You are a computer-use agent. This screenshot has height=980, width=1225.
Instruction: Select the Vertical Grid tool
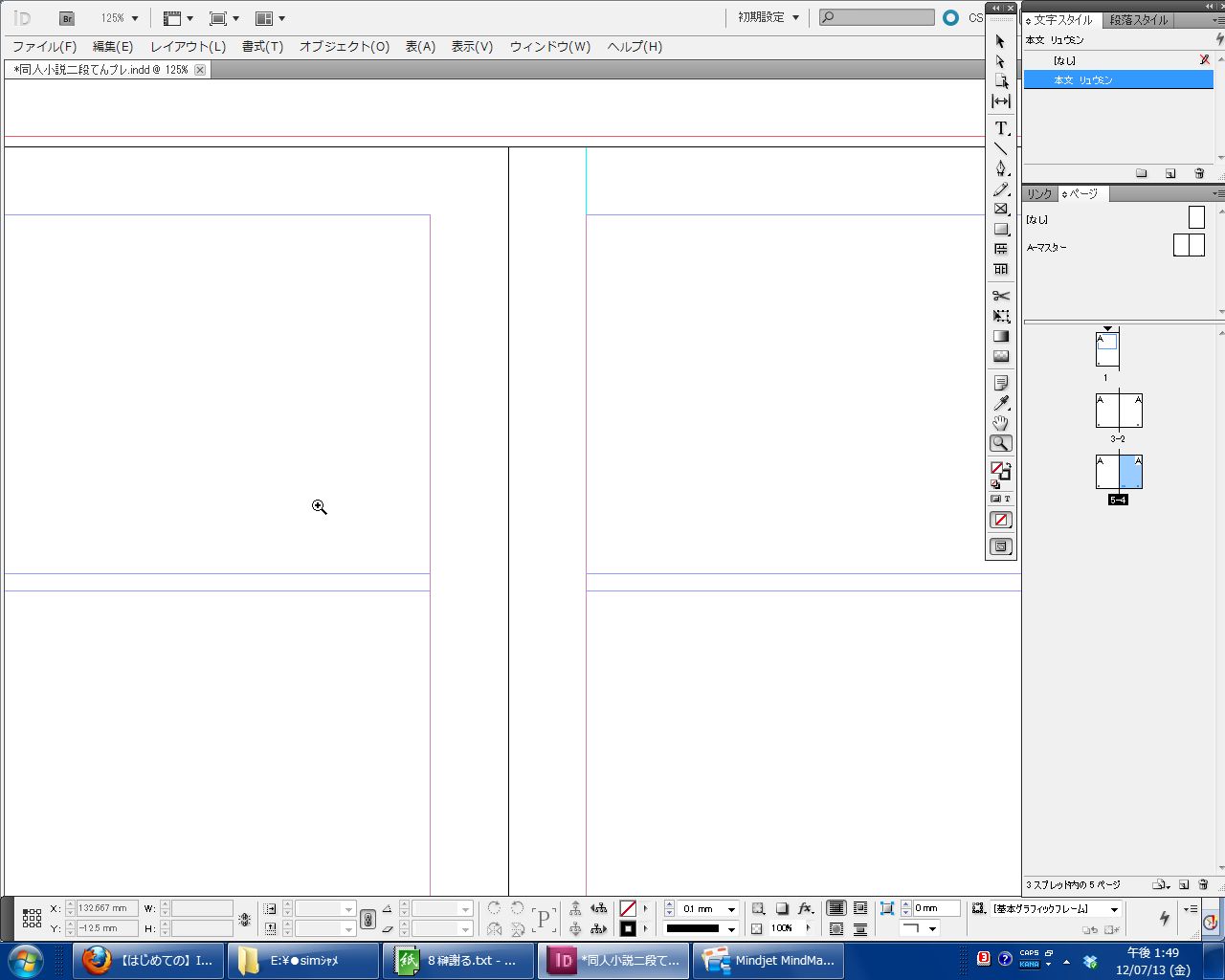[x=1000, y=269]
